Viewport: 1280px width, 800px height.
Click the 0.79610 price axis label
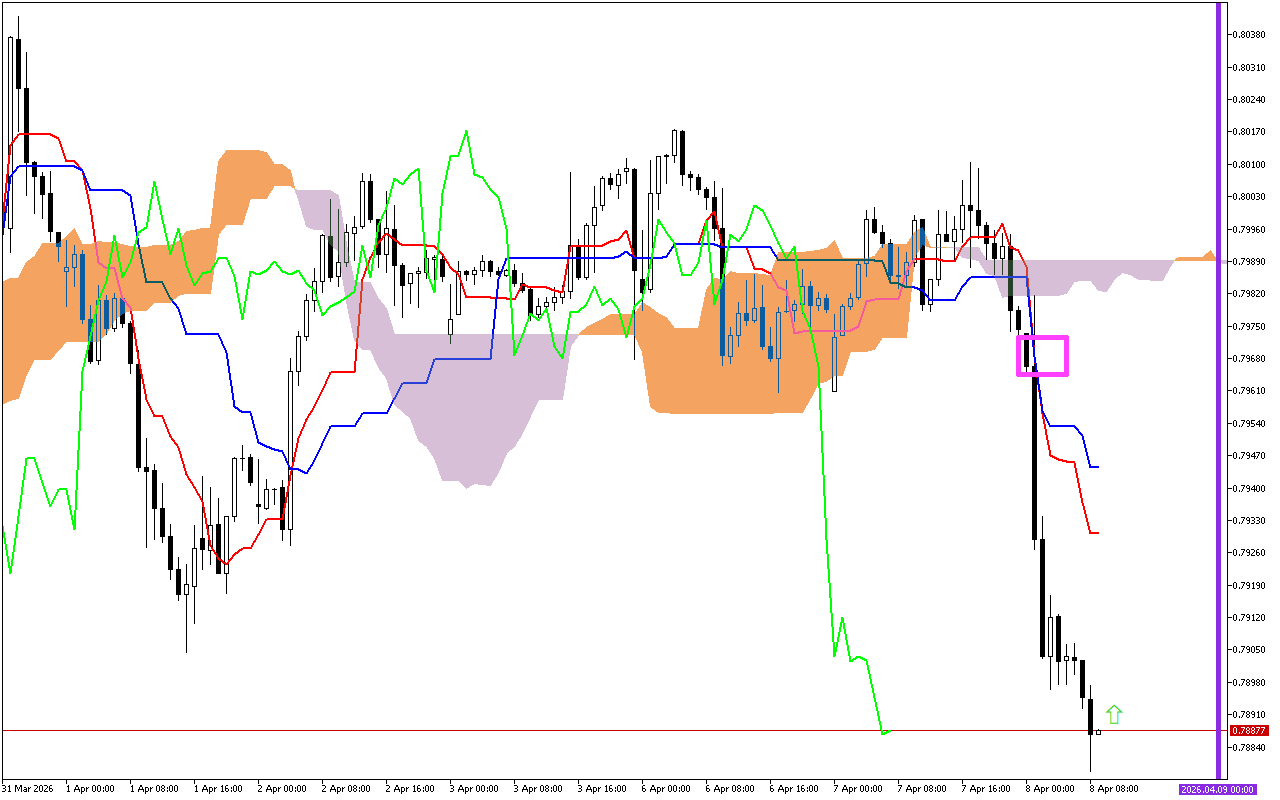coord(1246,391)
